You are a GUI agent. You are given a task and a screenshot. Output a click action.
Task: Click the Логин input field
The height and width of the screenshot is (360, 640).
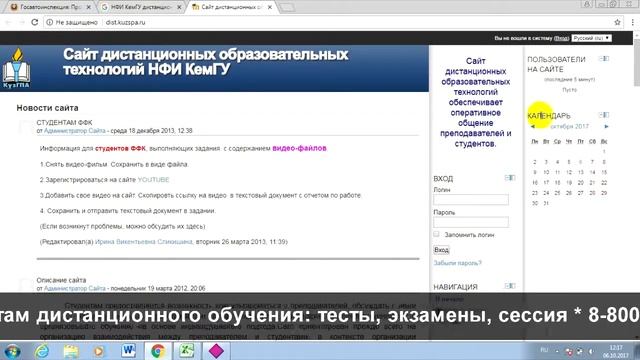click(x=471, y=200)
